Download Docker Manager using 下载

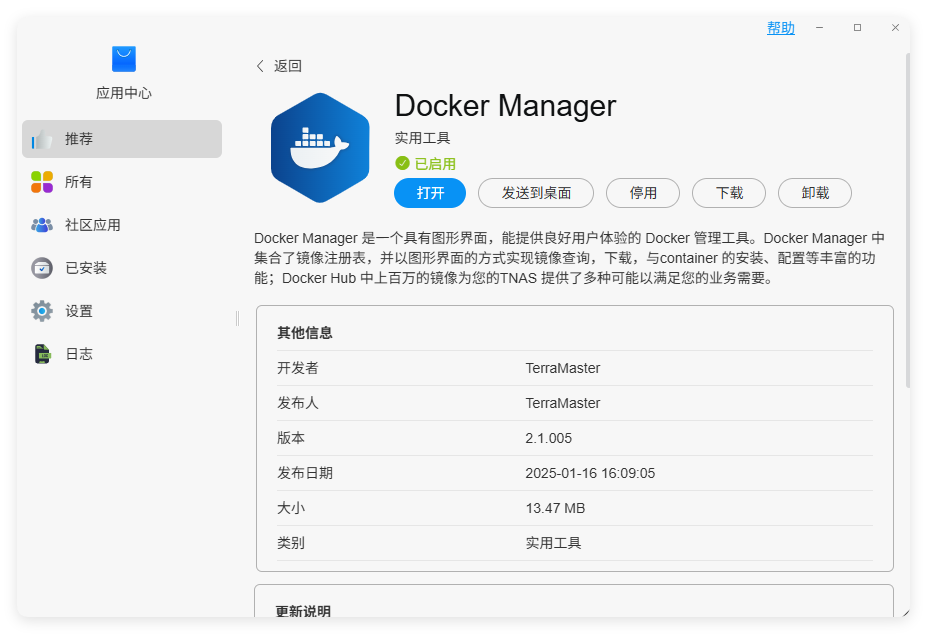pos(728,193)
